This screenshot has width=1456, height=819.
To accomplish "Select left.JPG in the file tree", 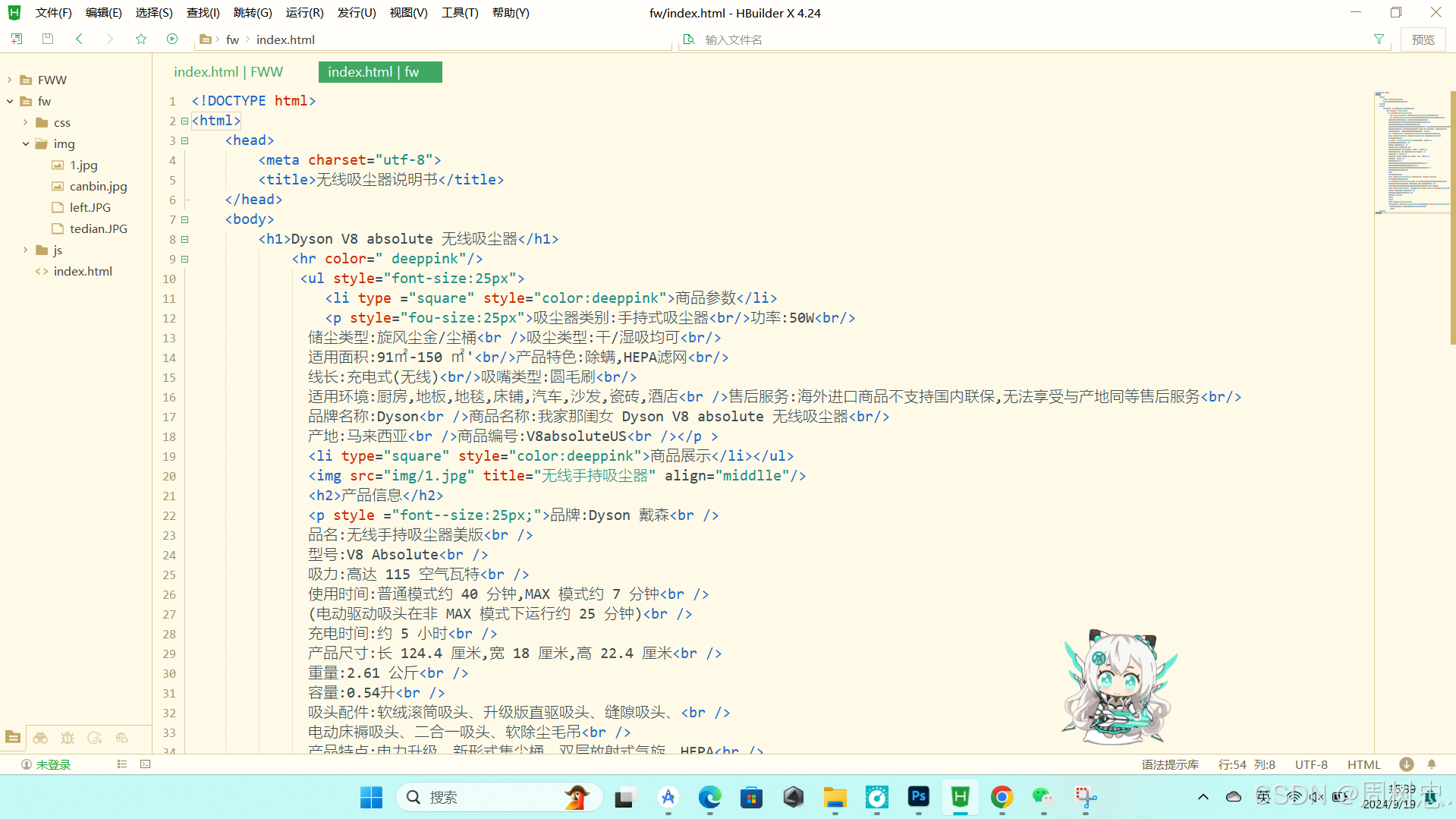I will [x=90, y=207].
